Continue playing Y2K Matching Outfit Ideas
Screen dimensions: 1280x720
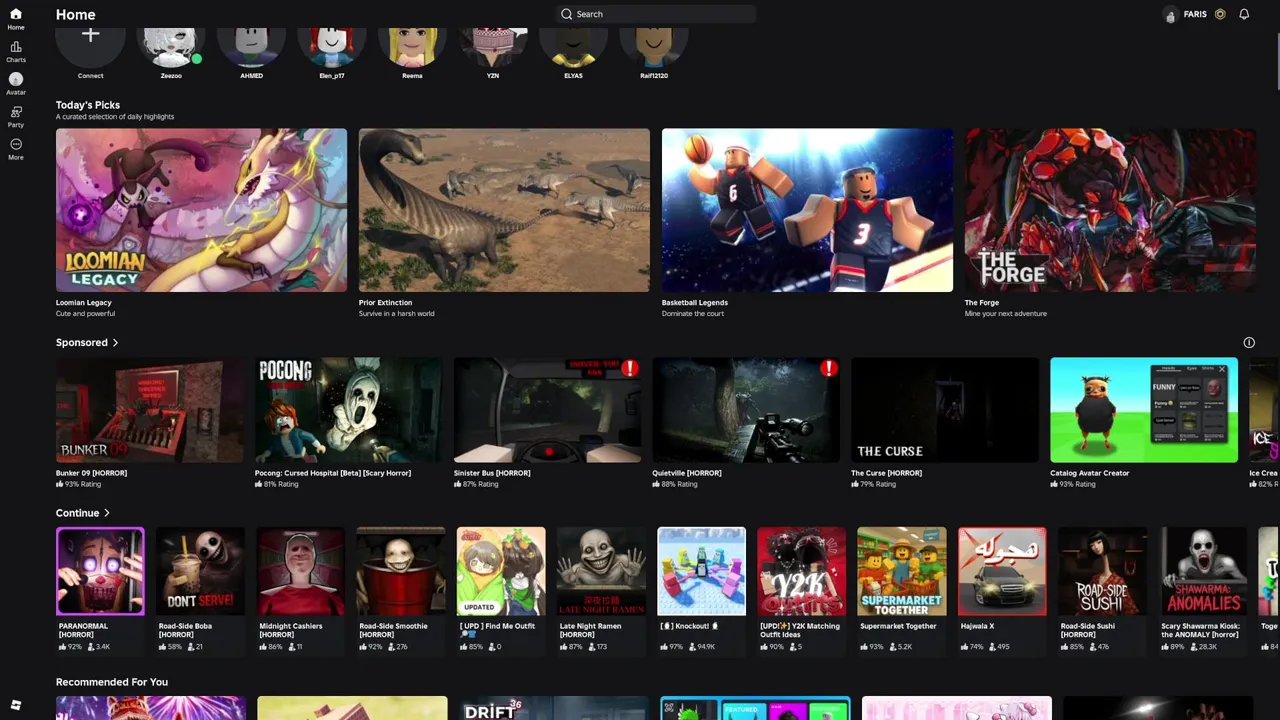click(x=801, y=571)
